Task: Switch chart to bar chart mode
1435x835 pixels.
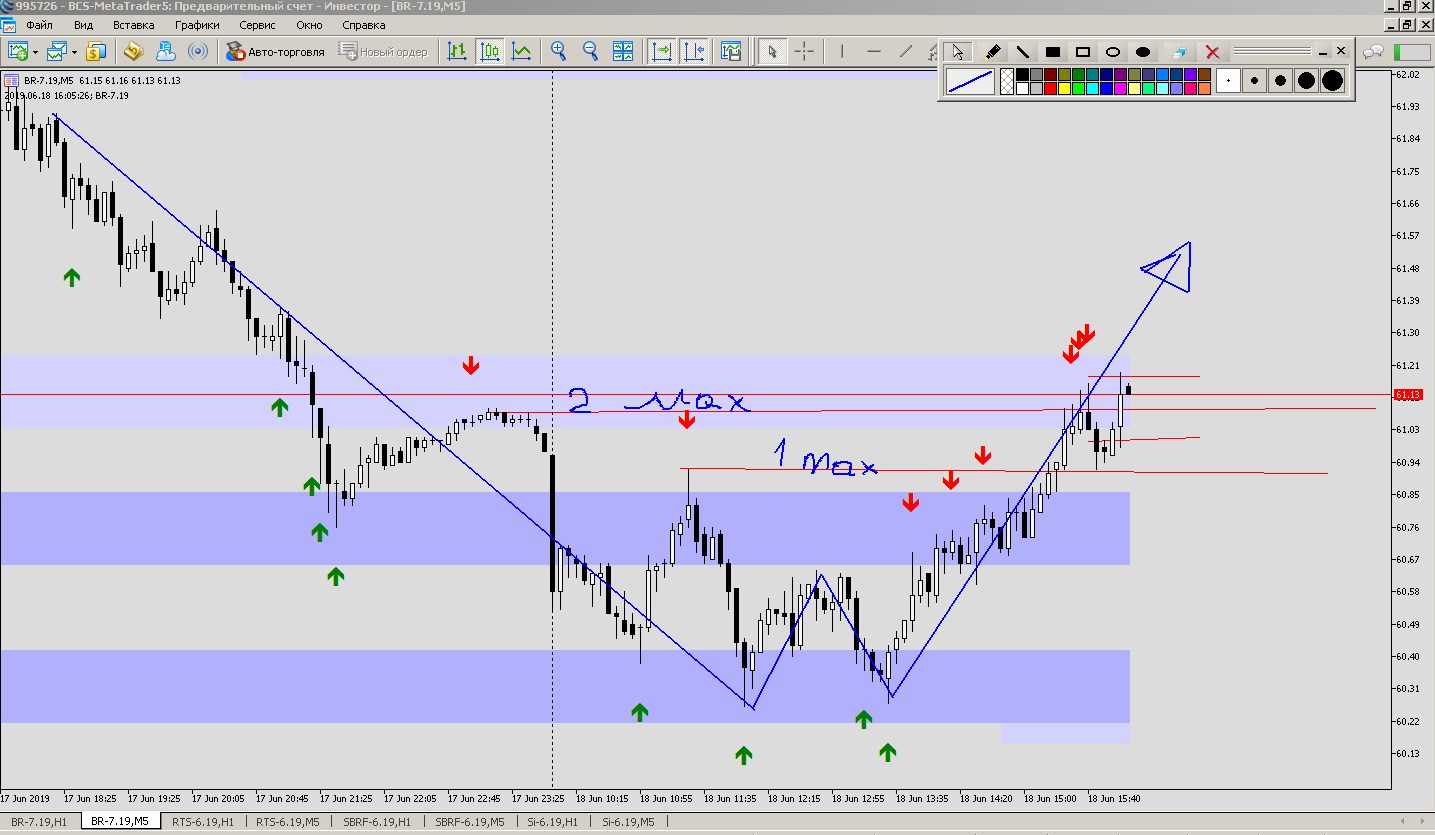Action: [x=457, y=51]
